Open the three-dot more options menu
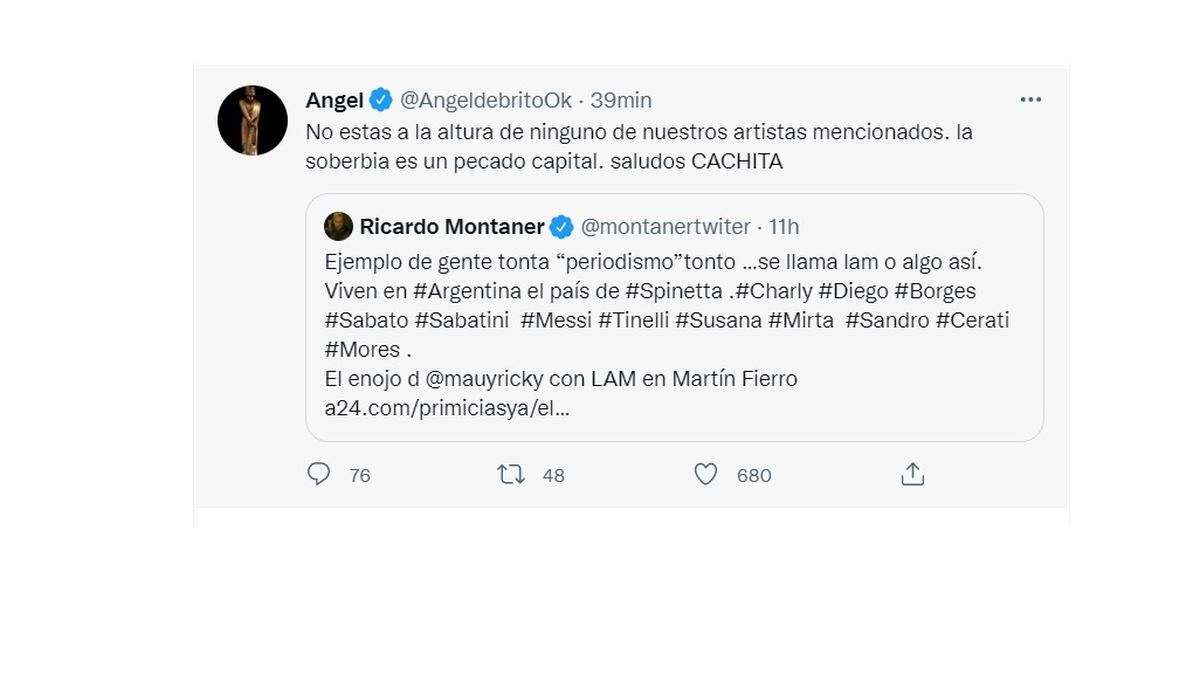The width and height of the screenshot is (1200, 675). point(1031,100)
